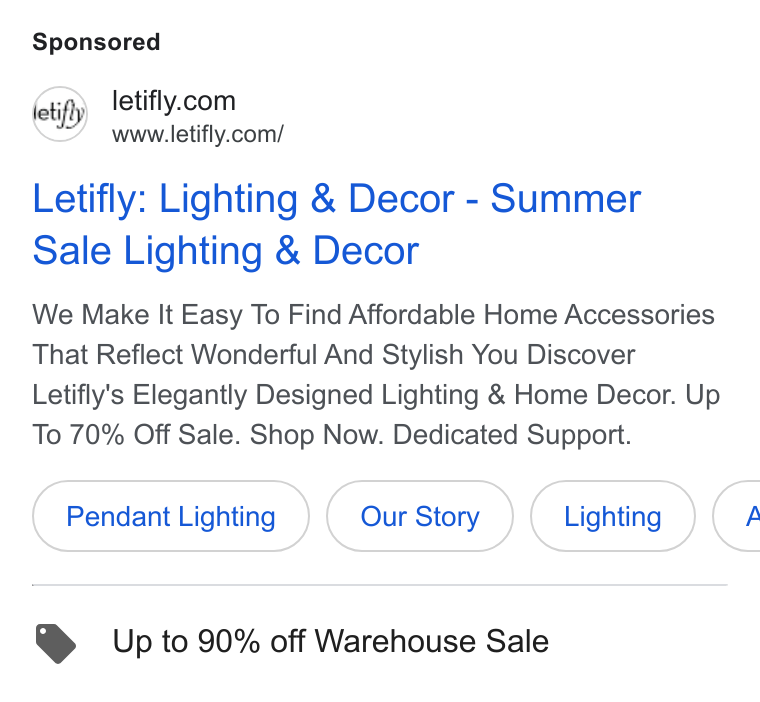Choose the Lighting sitelink chip

point(613,516)
